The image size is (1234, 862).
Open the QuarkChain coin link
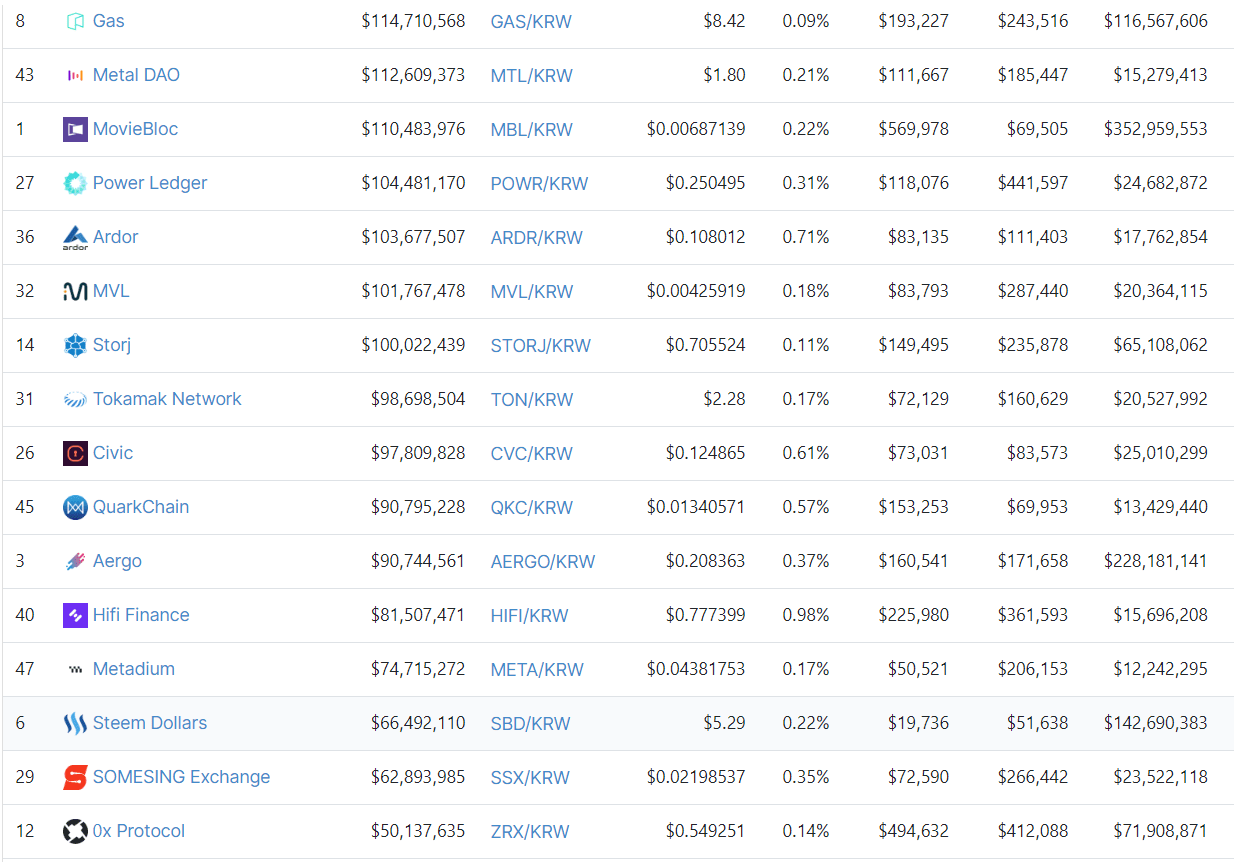[x=141, y=507]
